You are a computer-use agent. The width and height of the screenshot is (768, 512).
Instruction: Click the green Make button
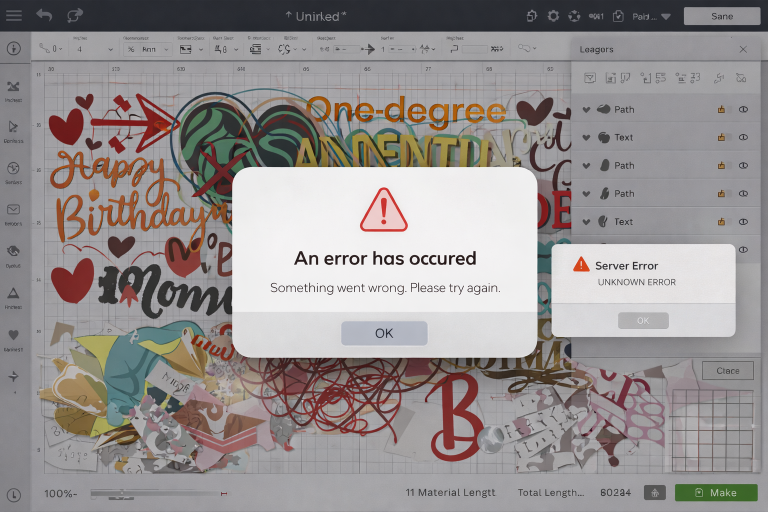point(714,492)
